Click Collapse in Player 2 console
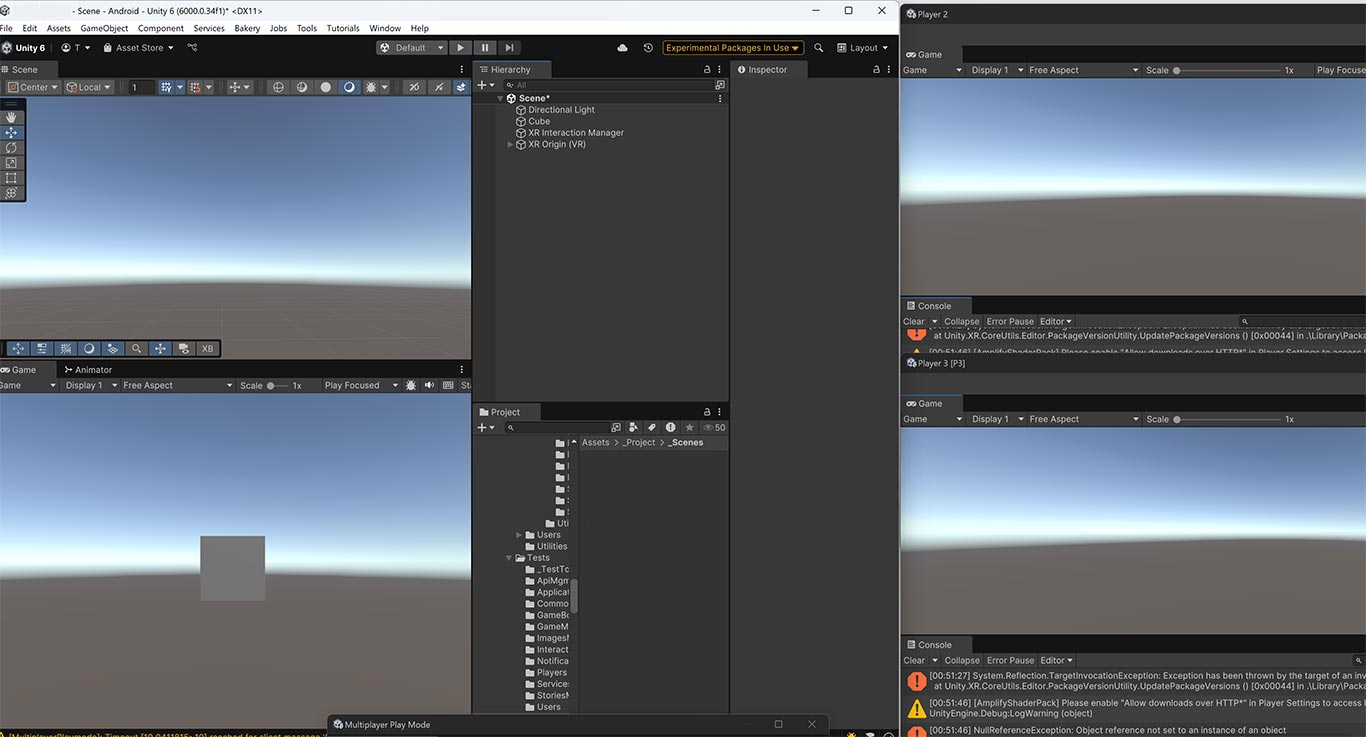Screen dimensions: 1366x737 click(962, 322)
